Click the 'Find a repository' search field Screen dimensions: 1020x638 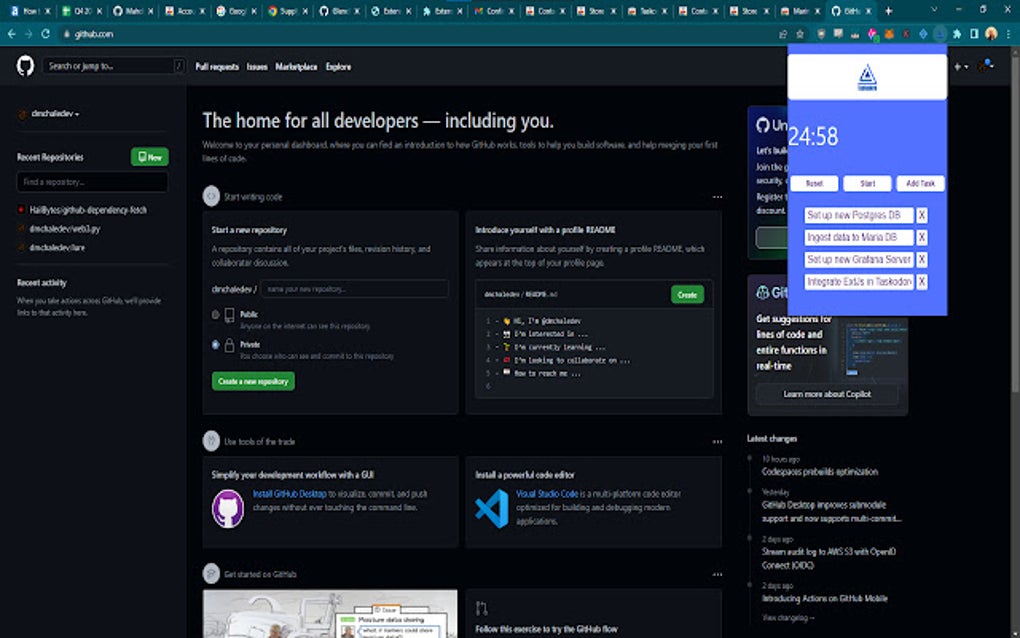coord(93,182)
